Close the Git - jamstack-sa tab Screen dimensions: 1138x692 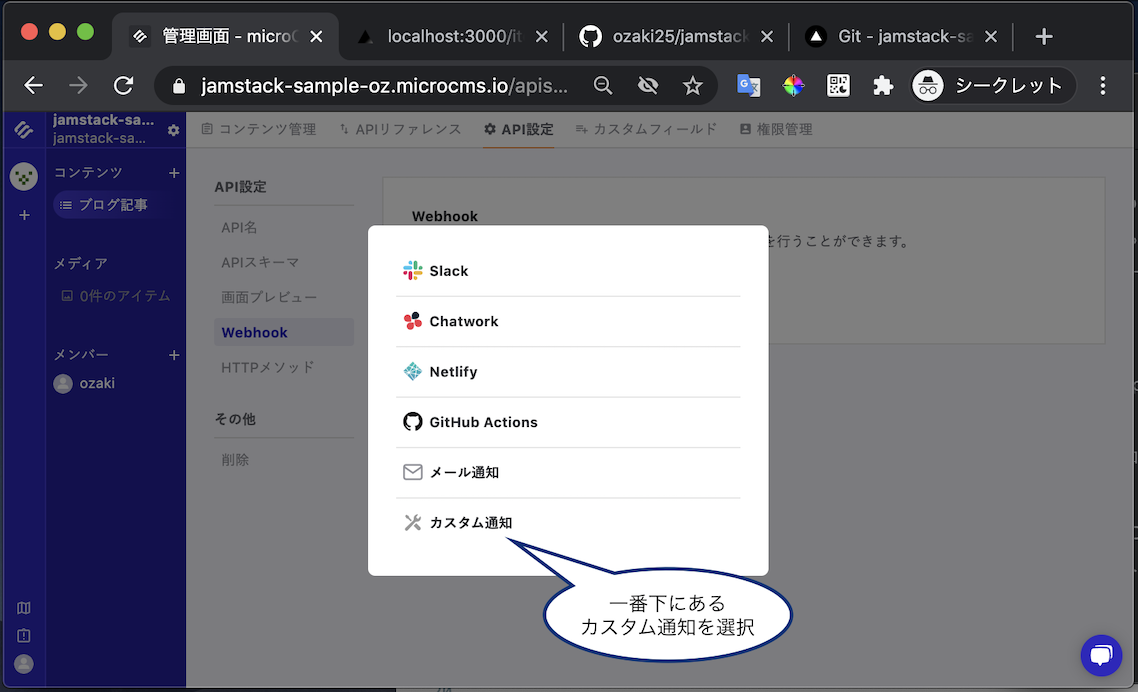tap(991, 36)
